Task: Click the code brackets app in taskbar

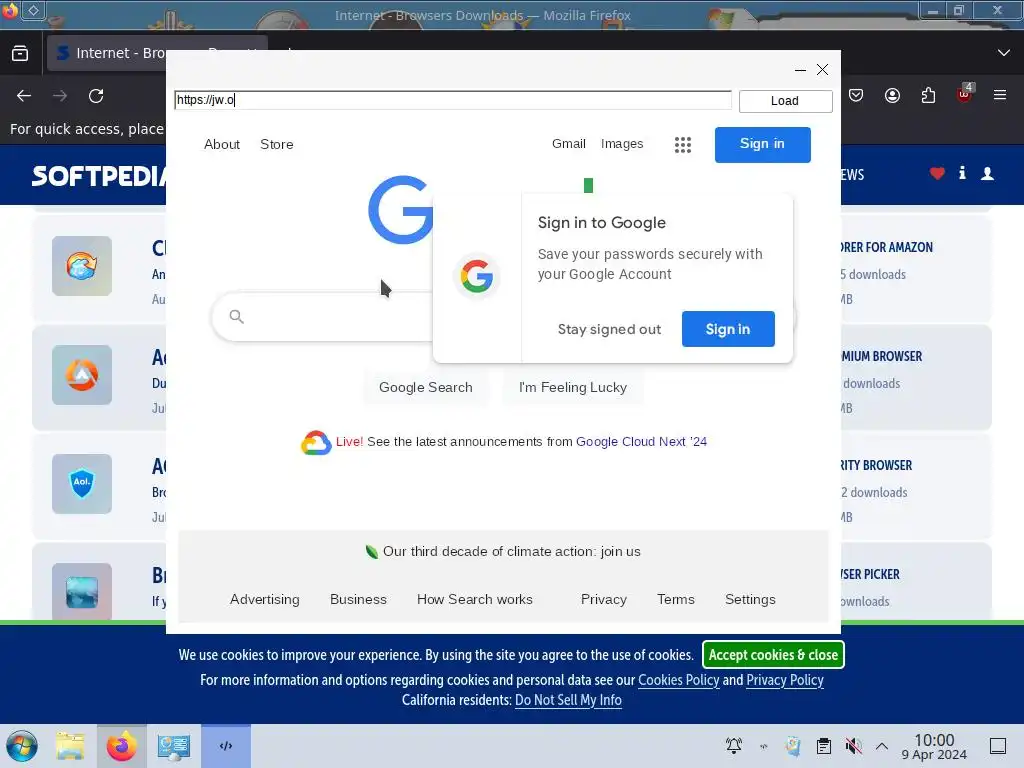Action: click(x=226, y=746)
